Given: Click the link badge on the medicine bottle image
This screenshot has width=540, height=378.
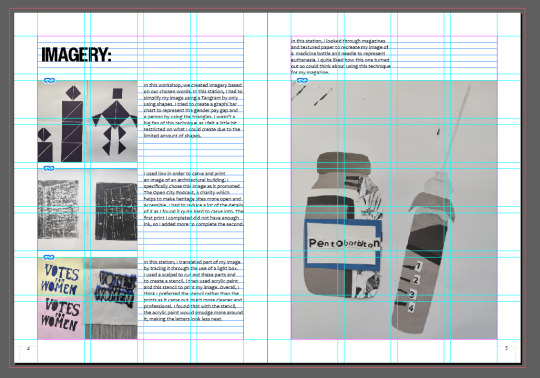Looking at the screenshot, I should tap(302, 81).
